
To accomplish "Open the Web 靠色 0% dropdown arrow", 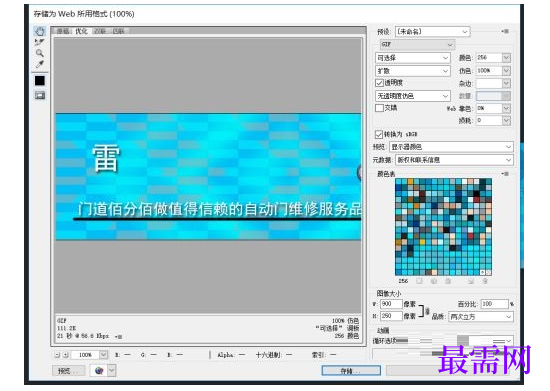I will point(506,108).
